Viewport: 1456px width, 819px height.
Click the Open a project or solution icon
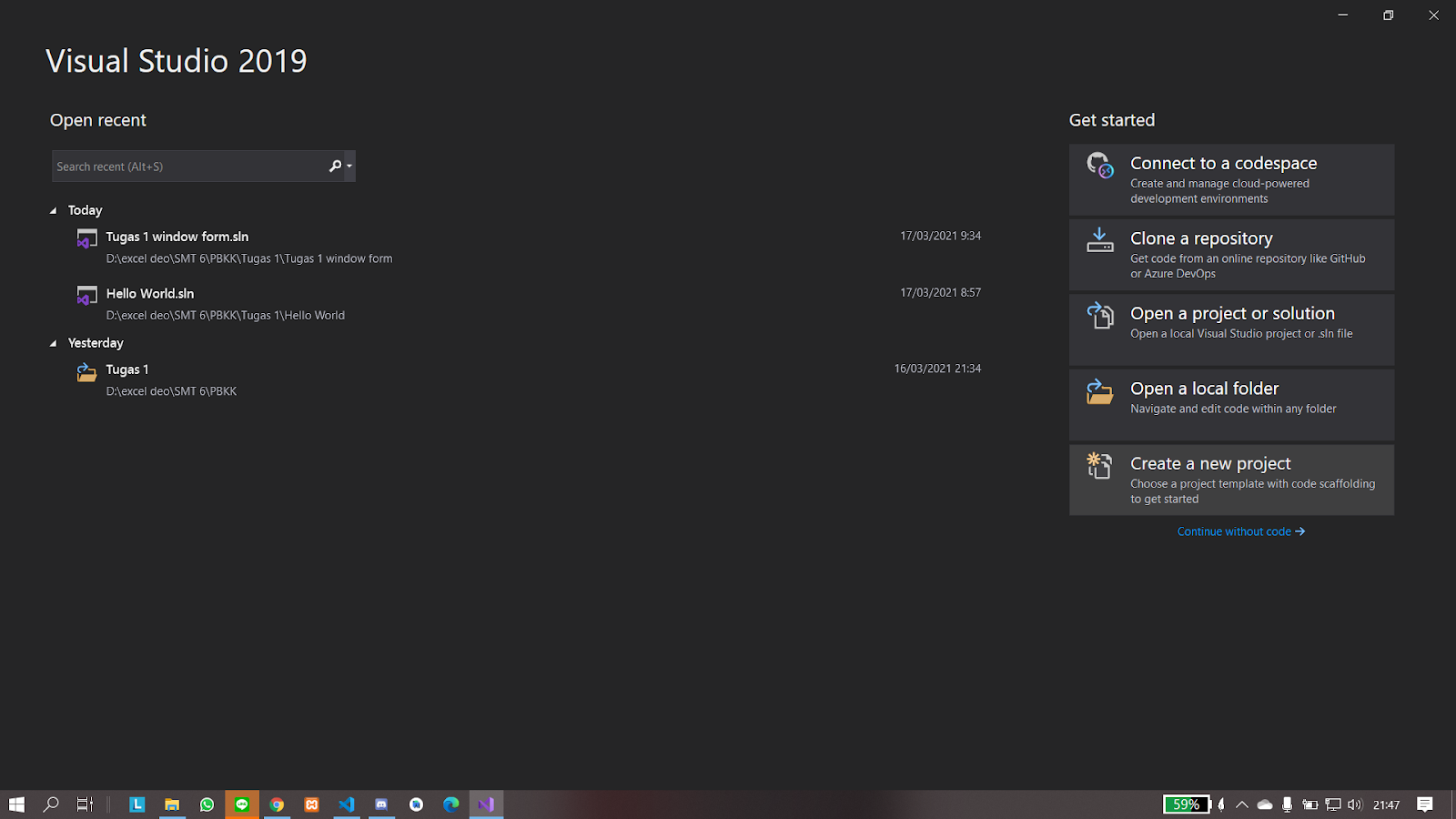pos(1100,316)
